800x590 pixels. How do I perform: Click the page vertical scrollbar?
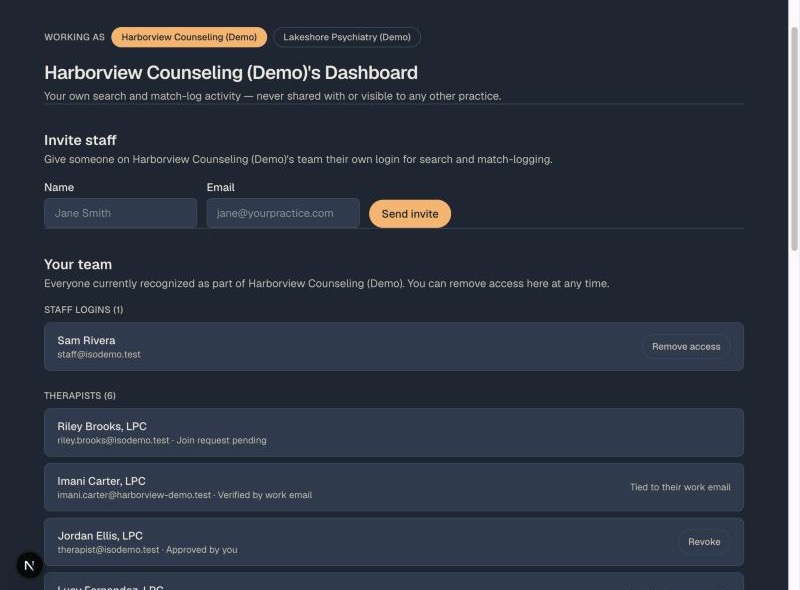click(794, 139)
